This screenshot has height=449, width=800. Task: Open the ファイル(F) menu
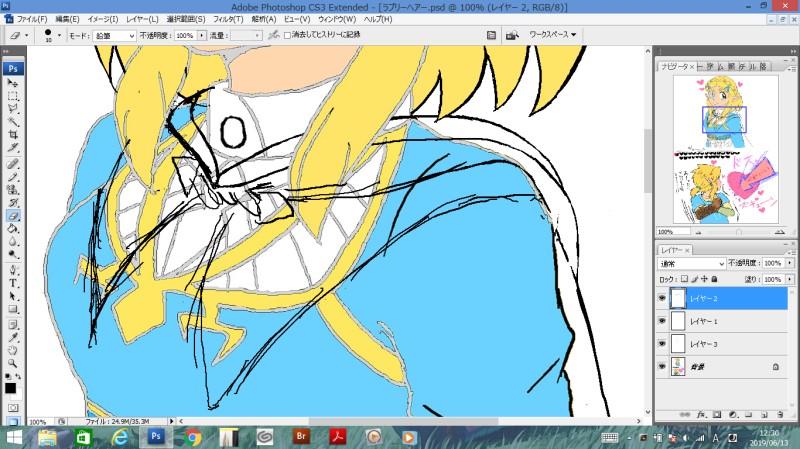coord(30,19)
